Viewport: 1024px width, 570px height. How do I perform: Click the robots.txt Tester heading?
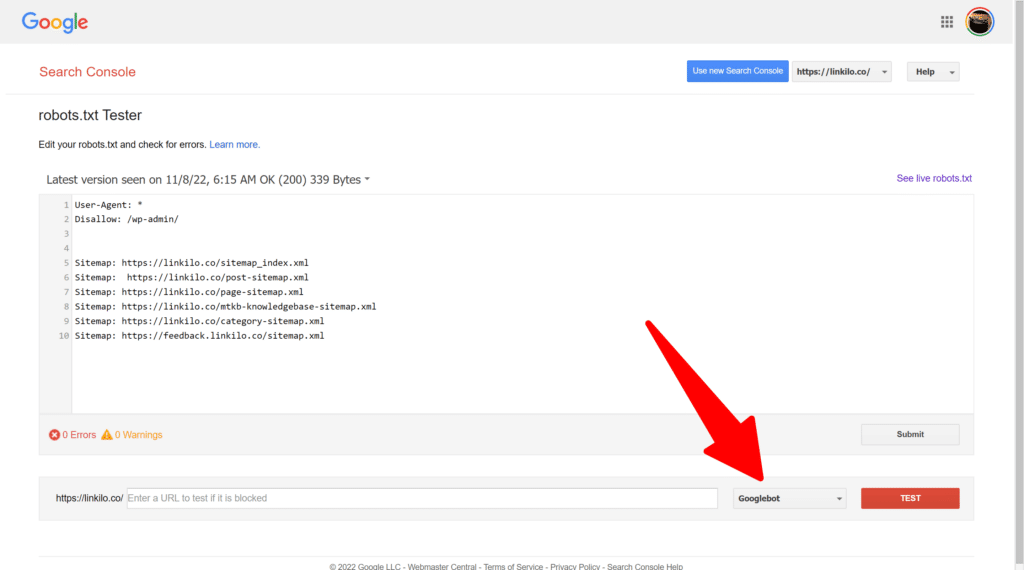click(90, 116)
